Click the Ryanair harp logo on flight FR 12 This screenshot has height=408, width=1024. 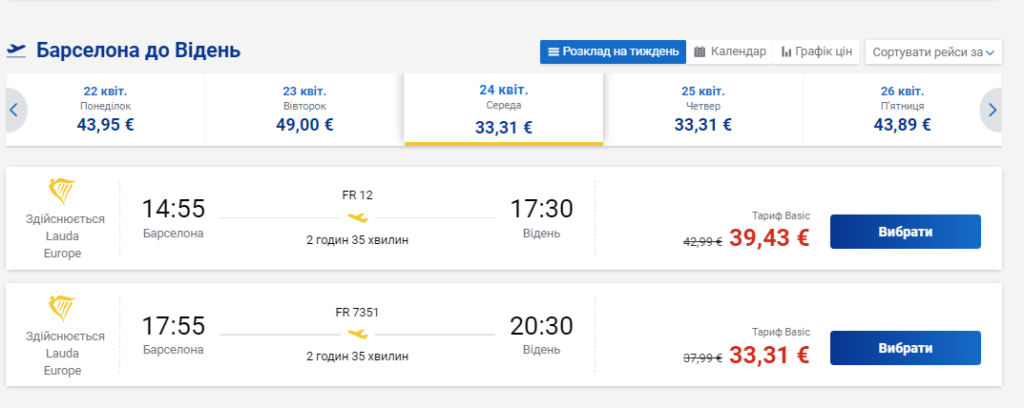(x=62, y=192)
